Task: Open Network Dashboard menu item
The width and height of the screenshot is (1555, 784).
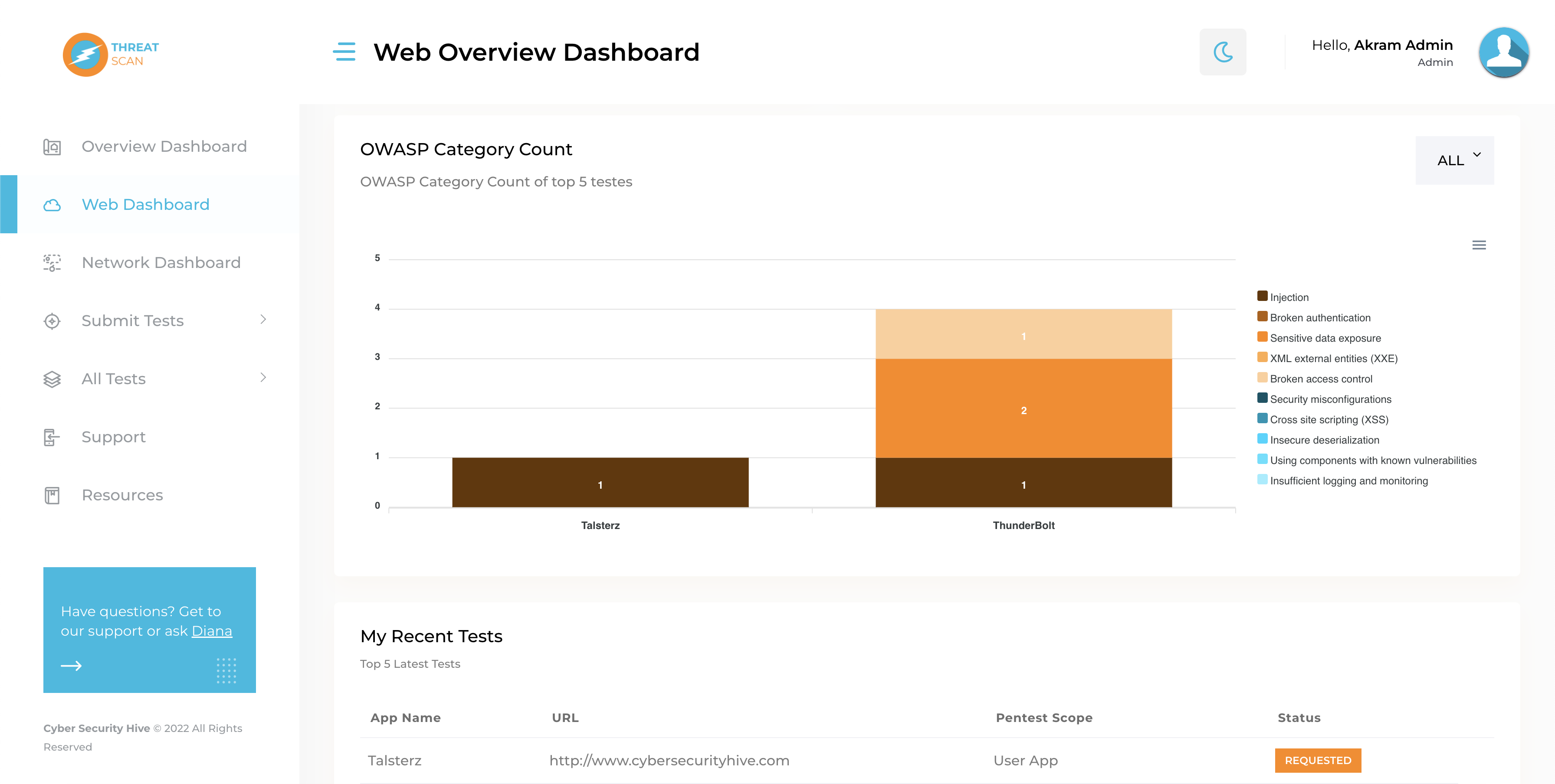Action: (x=161, y=263)
